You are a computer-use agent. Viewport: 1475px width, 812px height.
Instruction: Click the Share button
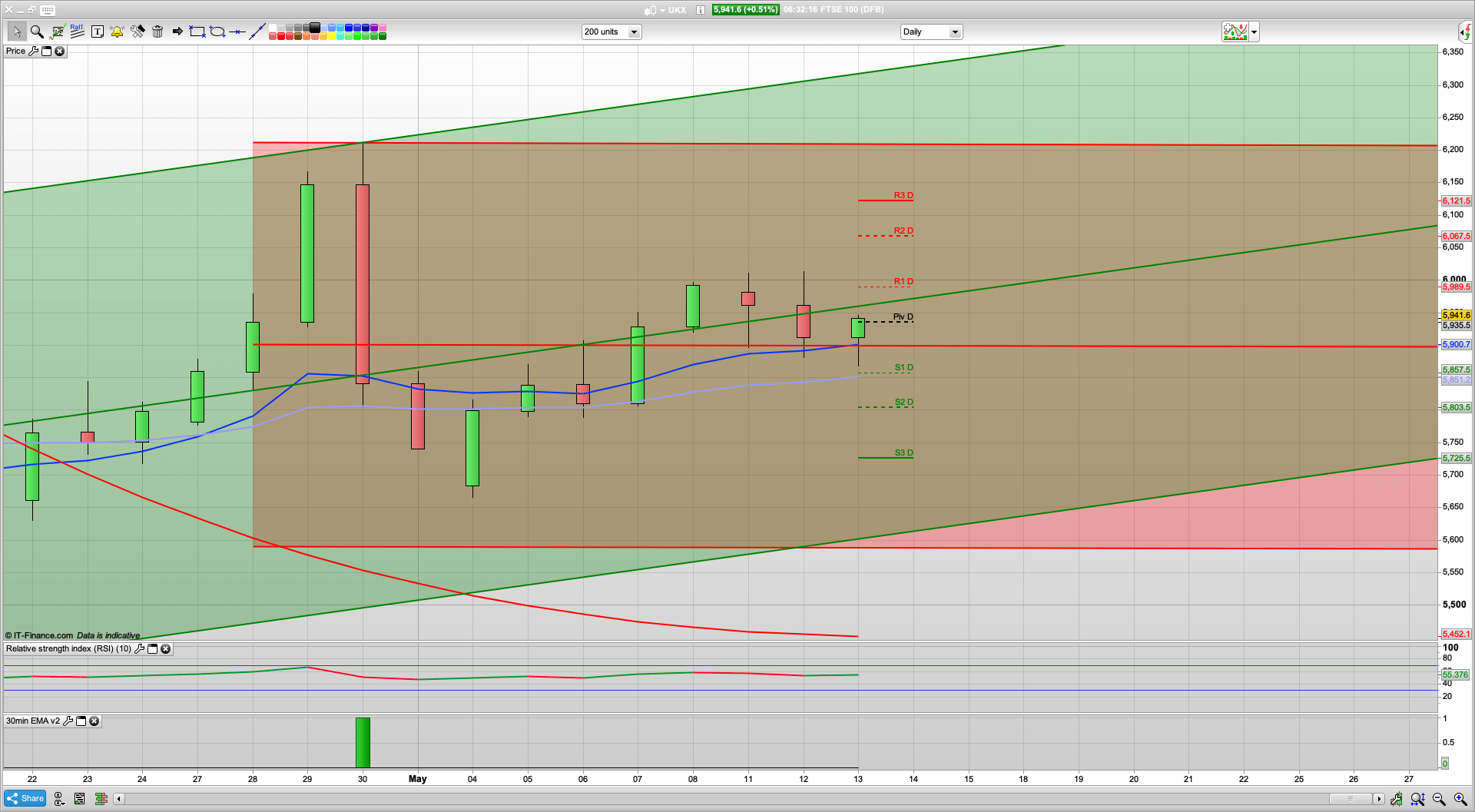25,799
